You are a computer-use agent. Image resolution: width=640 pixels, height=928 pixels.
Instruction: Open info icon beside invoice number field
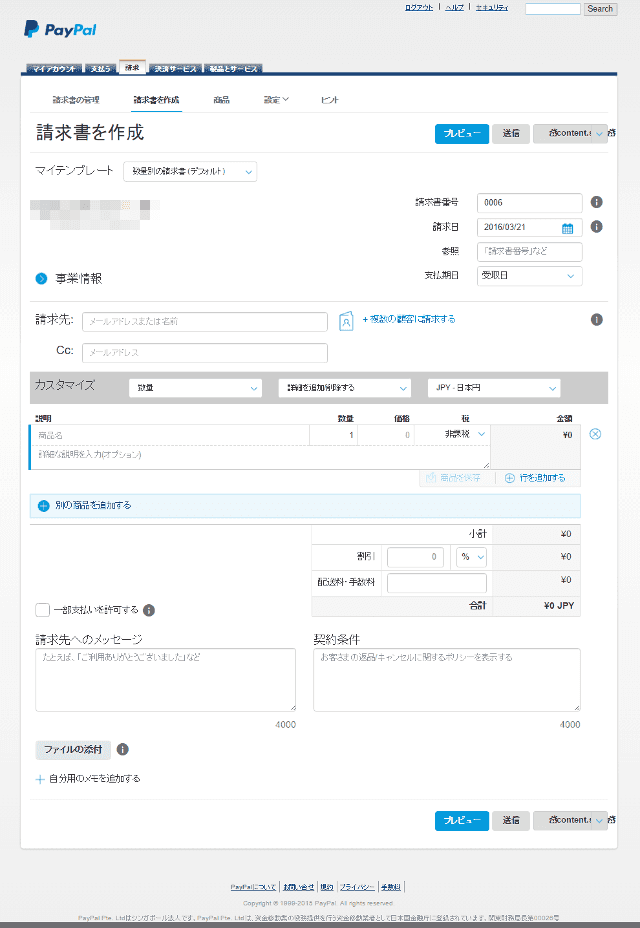(597, 202)
